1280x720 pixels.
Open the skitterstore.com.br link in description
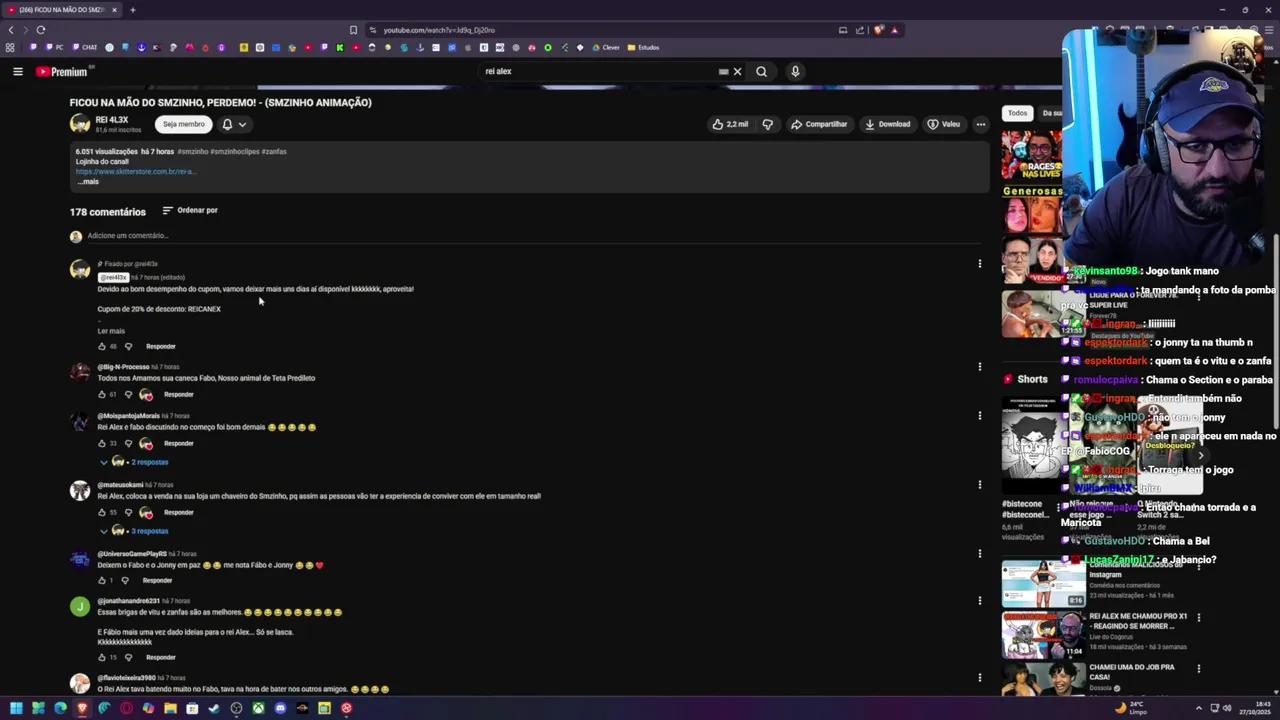tap(135, 171)
